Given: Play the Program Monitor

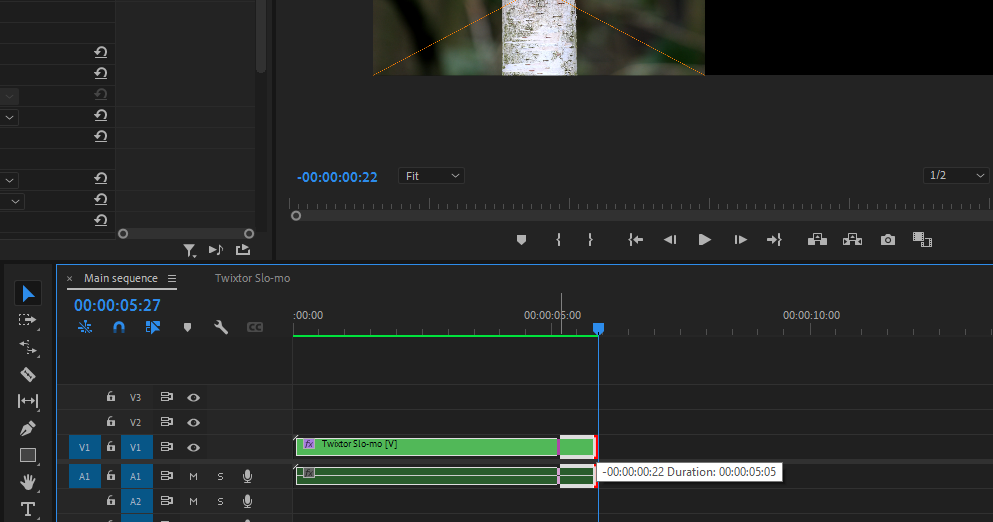Looking at the screenshot, I should click(704, 239).
